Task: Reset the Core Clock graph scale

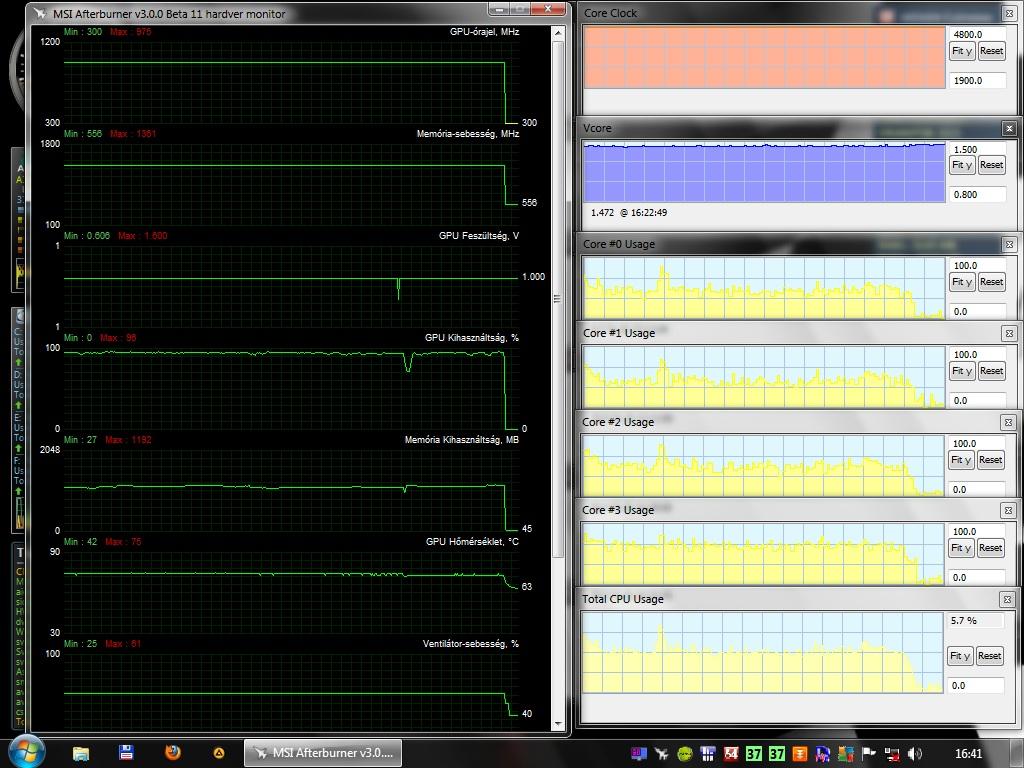Action: 991,51
